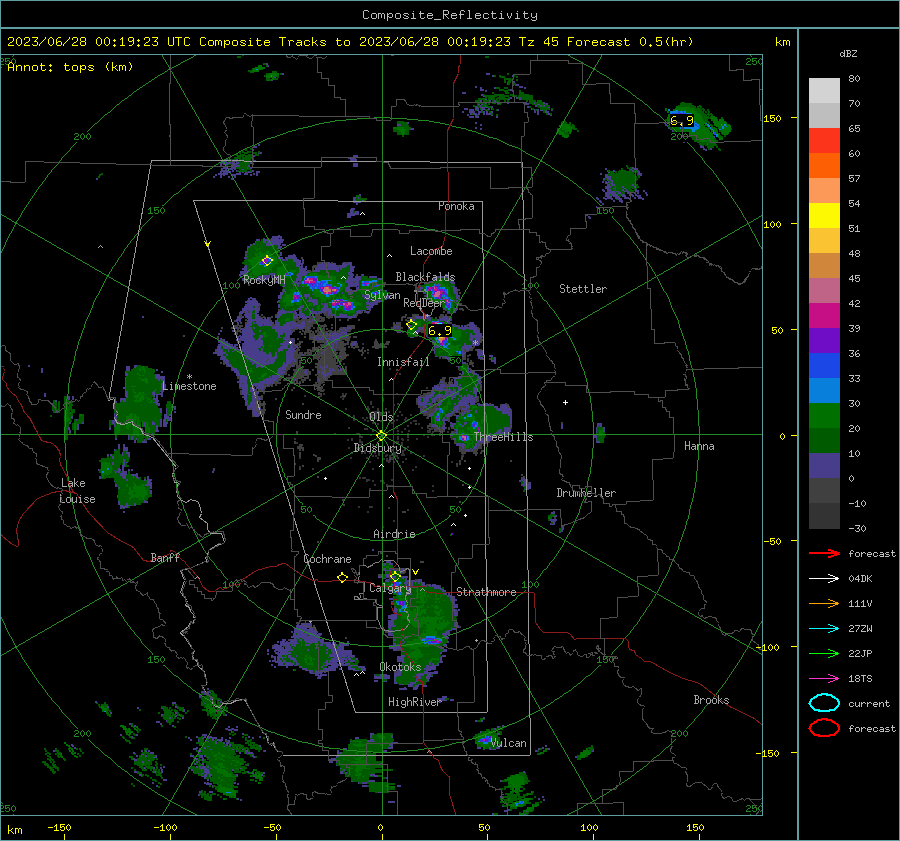
Task: Click the RockyMH label
Action: pyautogui.click(x=264, y=280)
